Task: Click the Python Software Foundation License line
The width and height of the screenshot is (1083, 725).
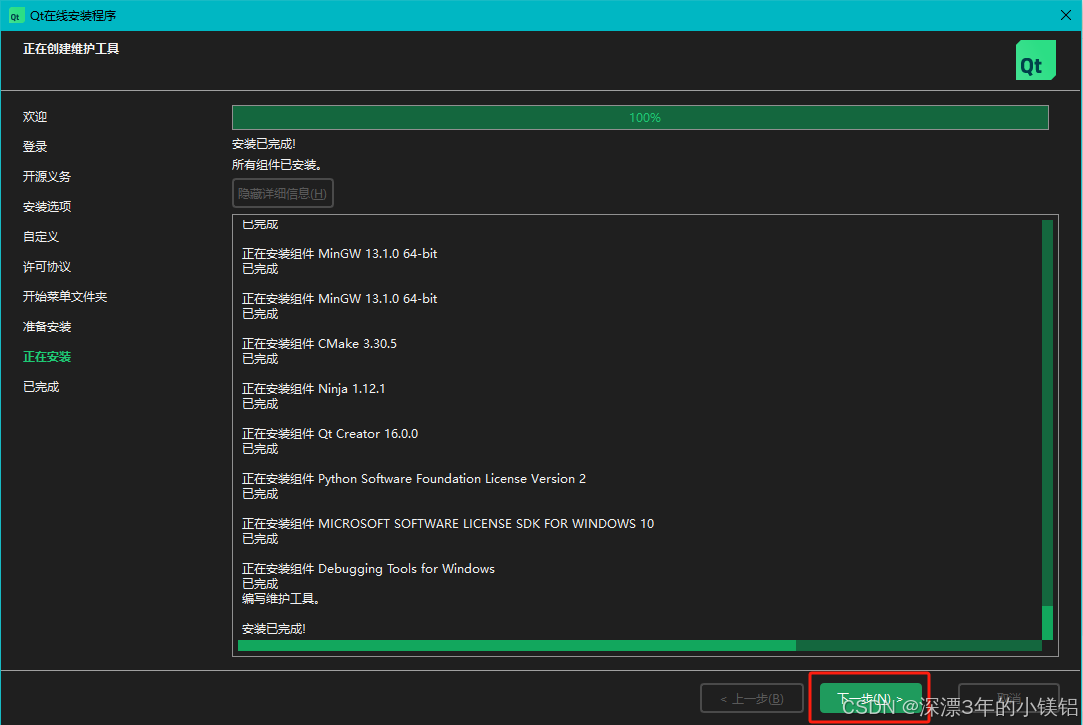Action: click(x=414, y=478)
